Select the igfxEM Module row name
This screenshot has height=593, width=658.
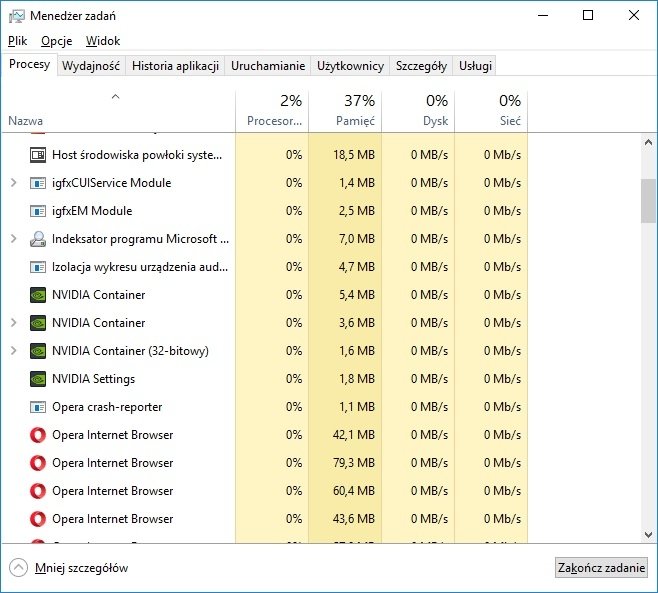click(x=92, y=211)
